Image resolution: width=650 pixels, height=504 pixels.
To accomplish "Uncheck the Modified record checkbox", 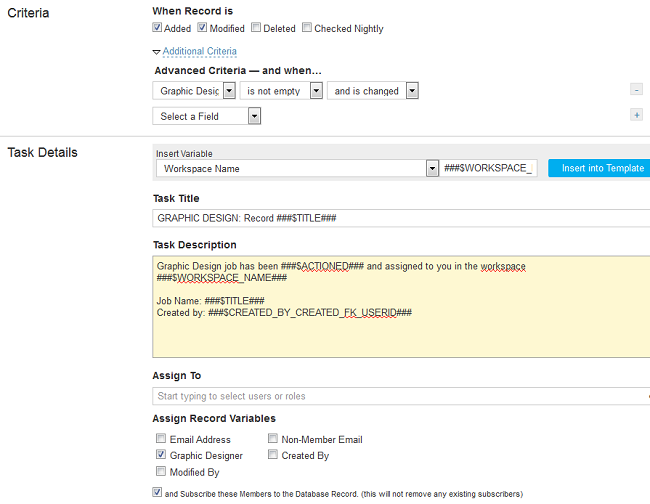I will click(x=203, y=28).
